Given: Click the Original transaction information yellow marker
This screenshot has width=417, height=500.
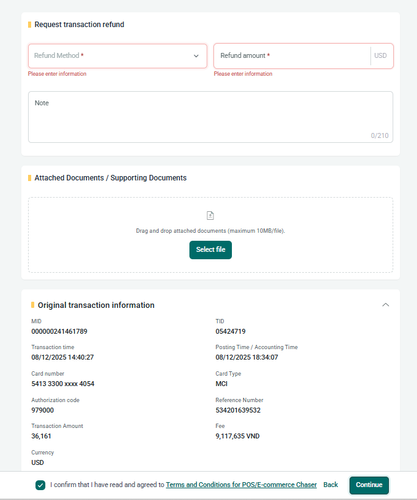Looking at the screenshot, I should point(33,305).
